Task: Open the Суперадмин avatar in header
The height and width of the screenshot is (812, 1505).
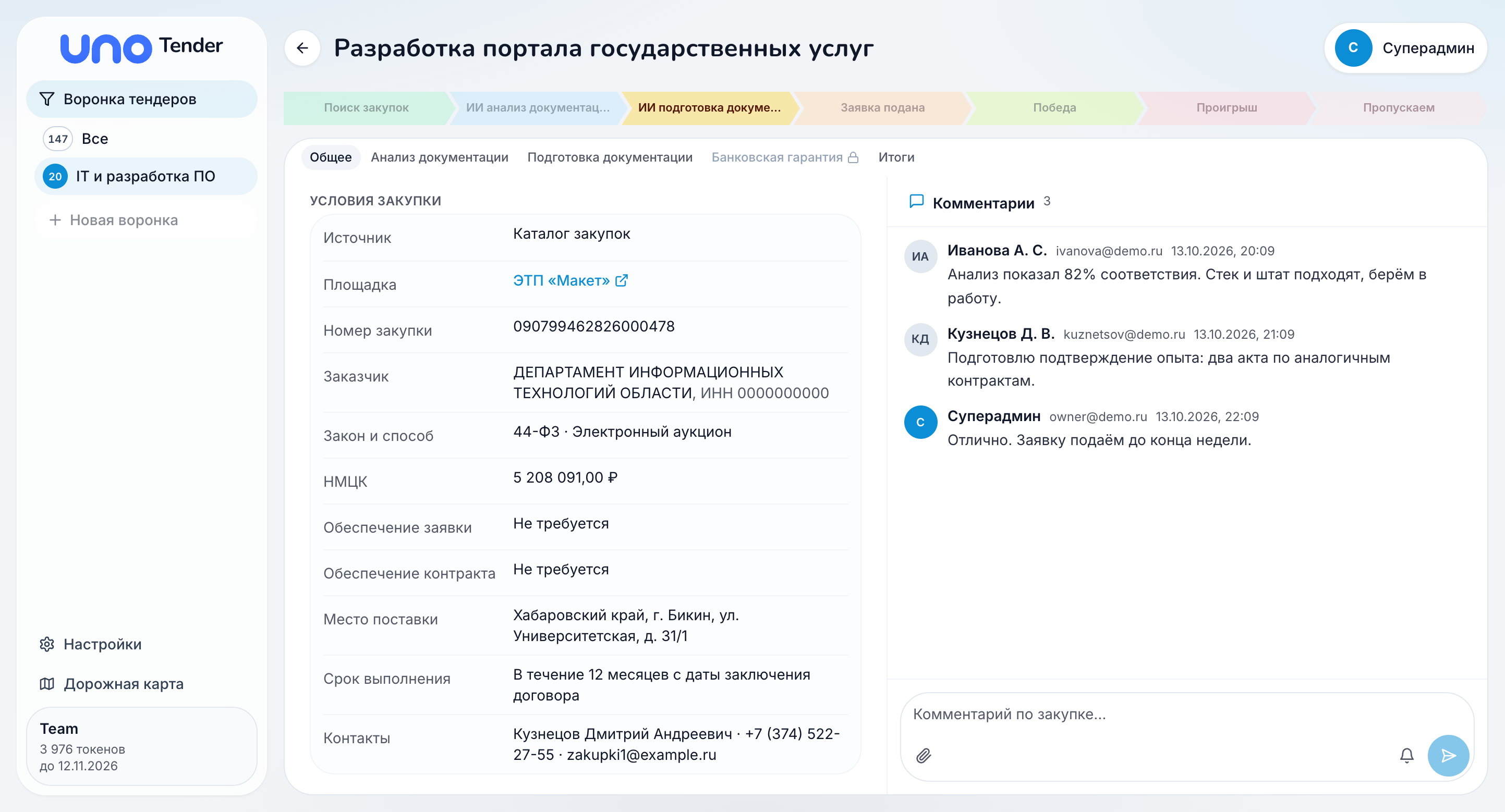Action: (1353, 48)
